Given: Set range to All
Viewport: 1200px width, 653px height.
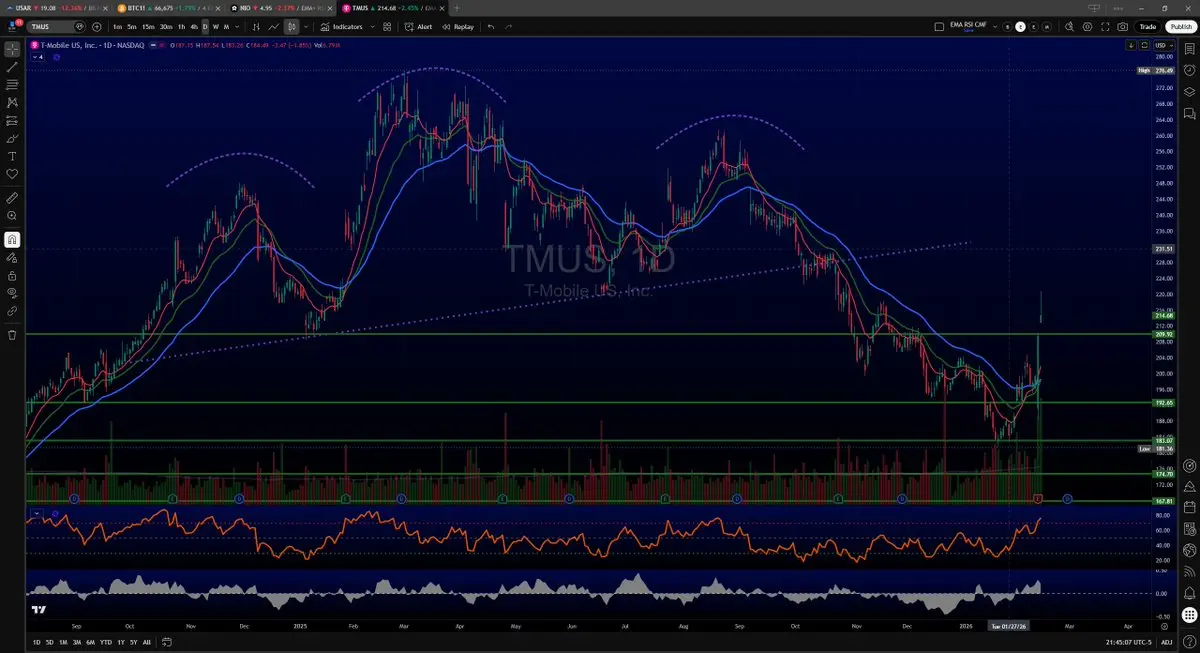Looking at the screenshot, I should [x=147, y=642].
